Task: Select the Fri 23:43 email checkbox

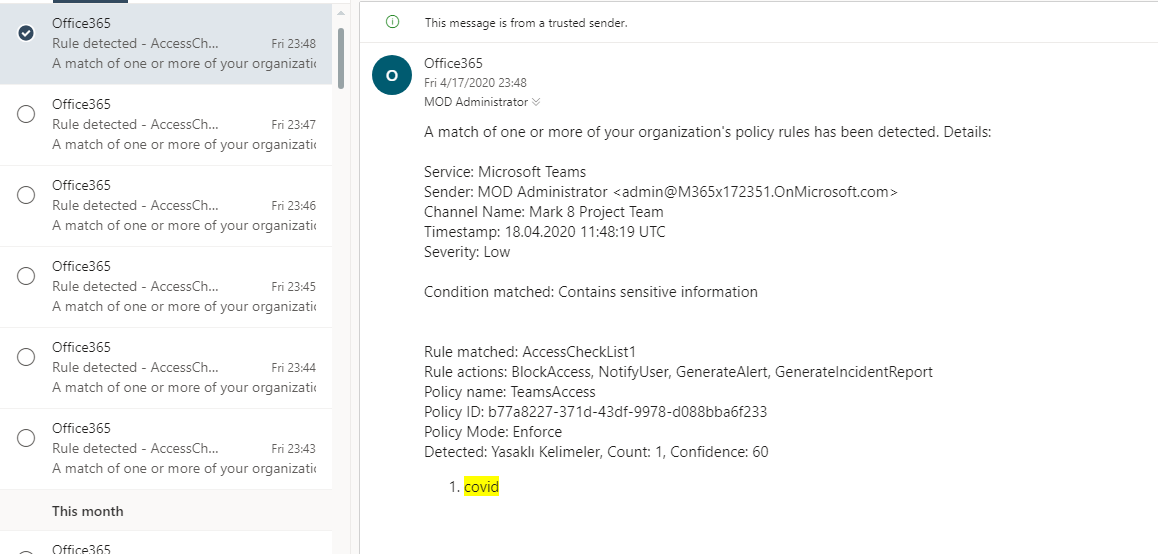Action: pos(26,438)
